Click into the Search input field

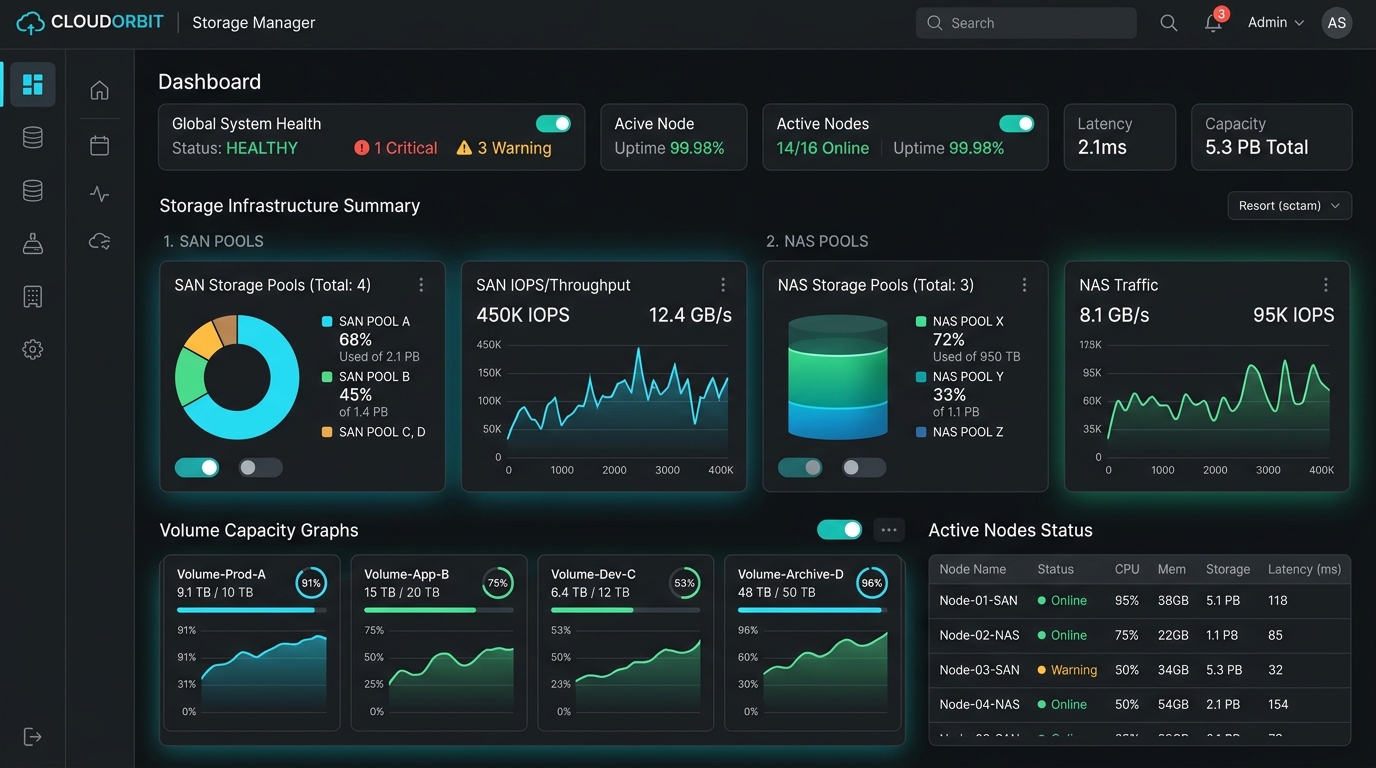click(x=1026, y=23)
